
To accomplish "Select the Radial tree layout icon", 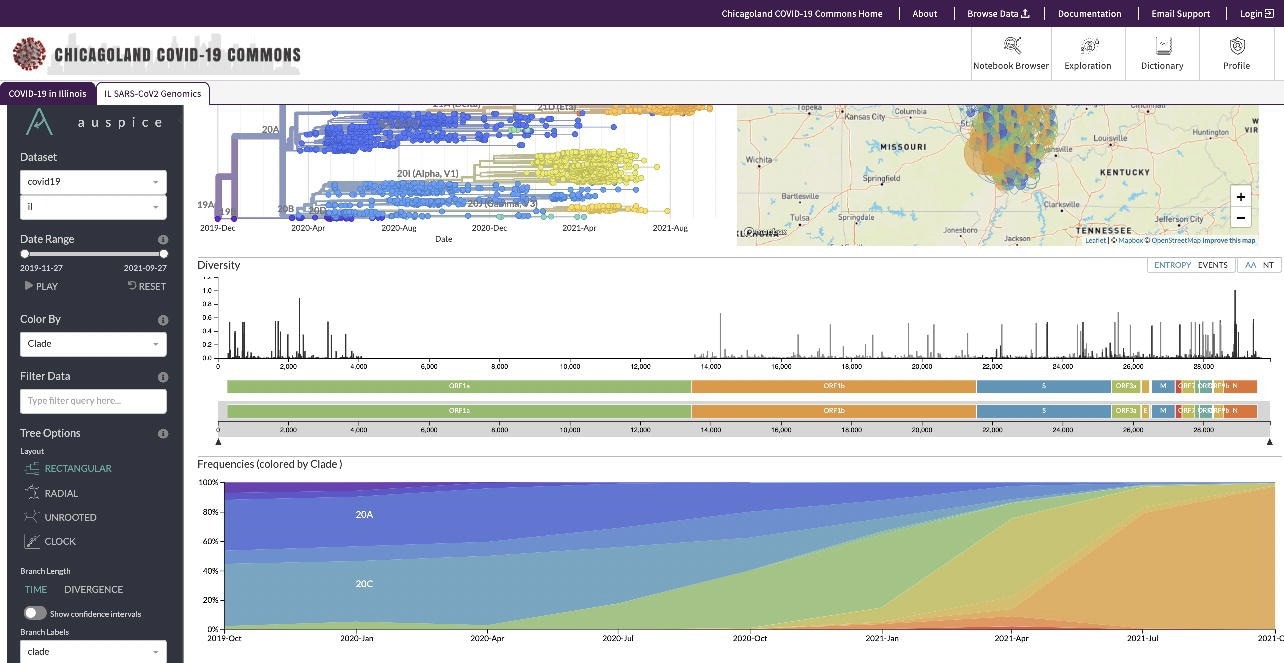I will pyautogui.click(x=32, y=492).
